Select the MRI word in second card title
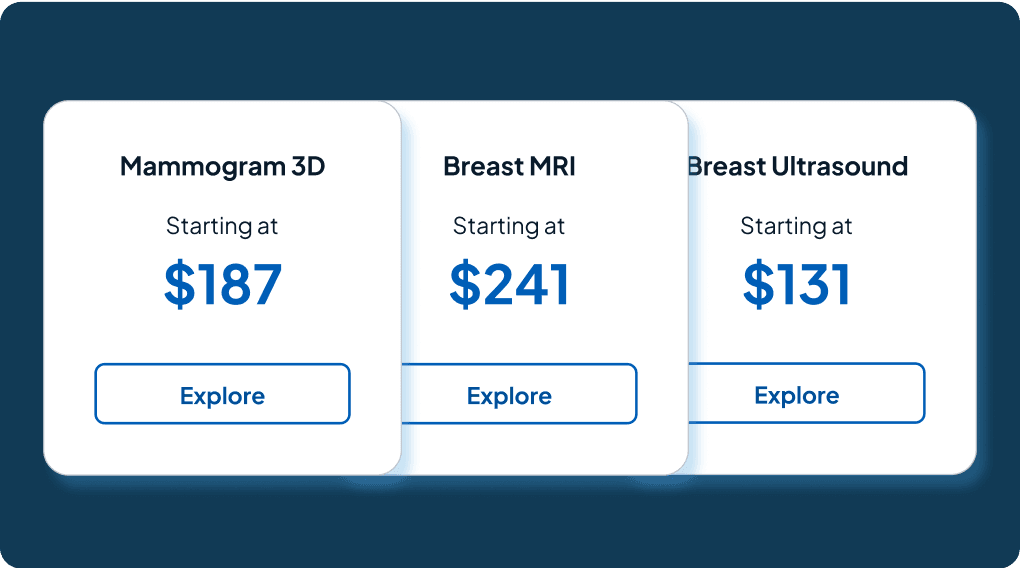 coord(551,166)
